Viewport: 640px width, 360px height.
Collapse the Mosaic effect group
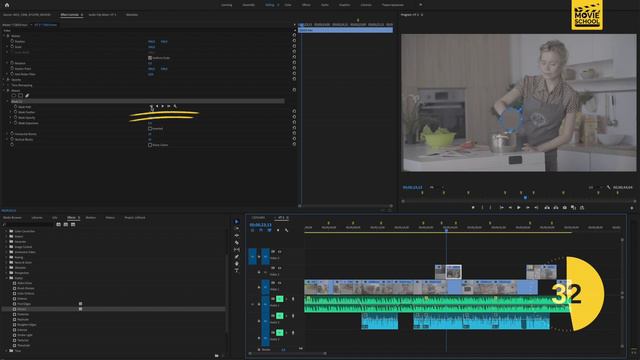click(x=4, y=91)
